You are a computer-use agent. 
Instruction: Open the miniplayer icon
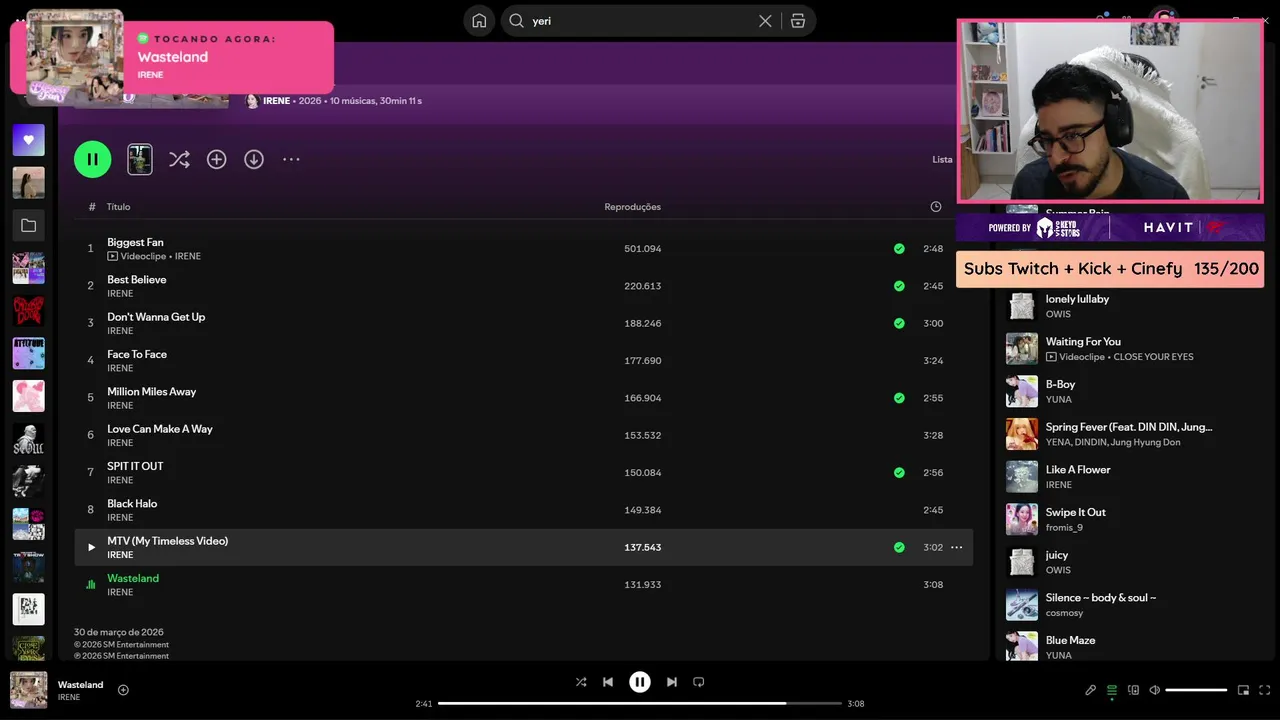point(1244,690)
